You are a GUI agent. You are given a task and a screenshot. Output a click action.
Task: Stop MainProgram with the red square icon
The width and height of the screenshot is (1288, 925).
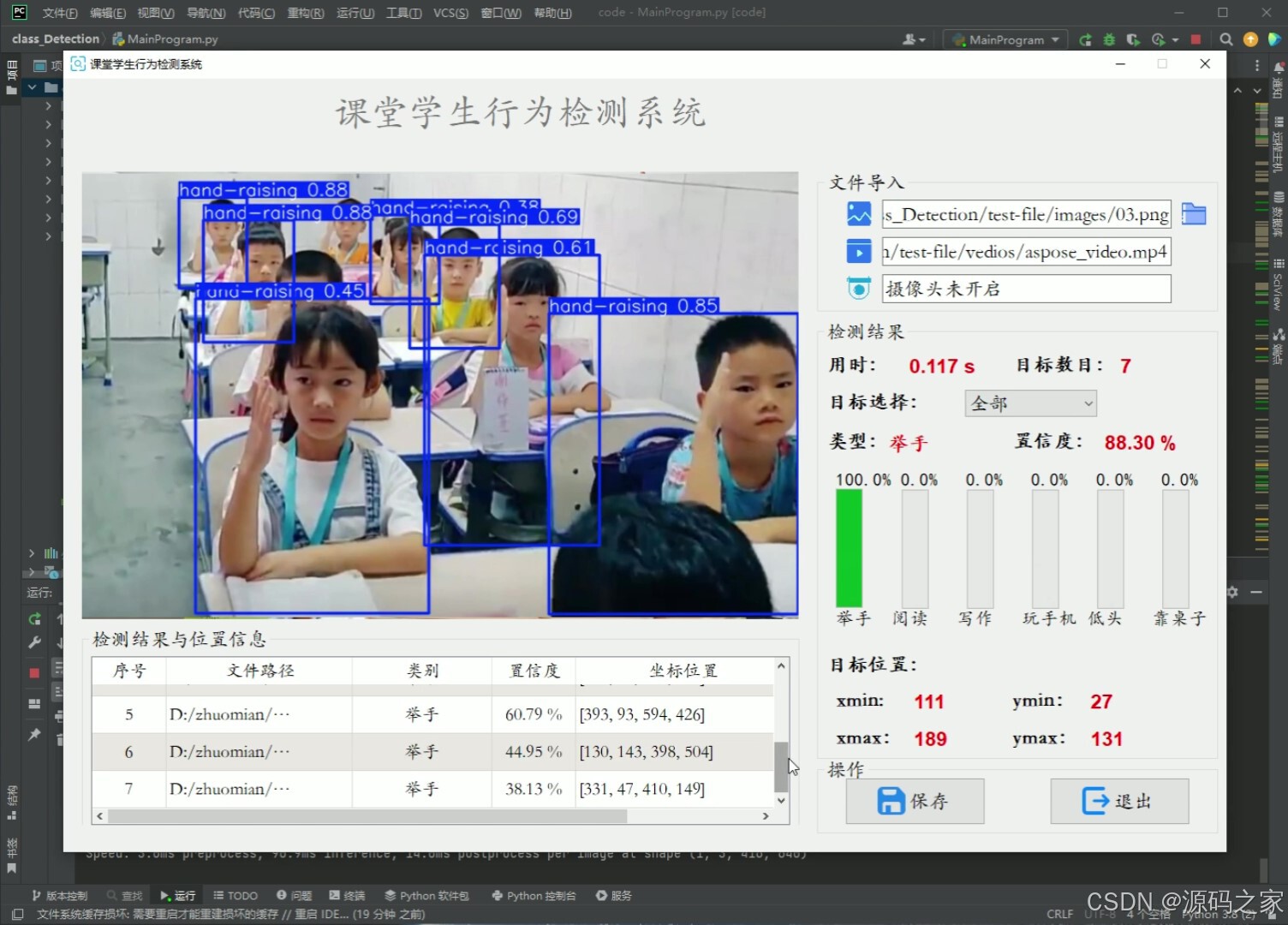1196,39
